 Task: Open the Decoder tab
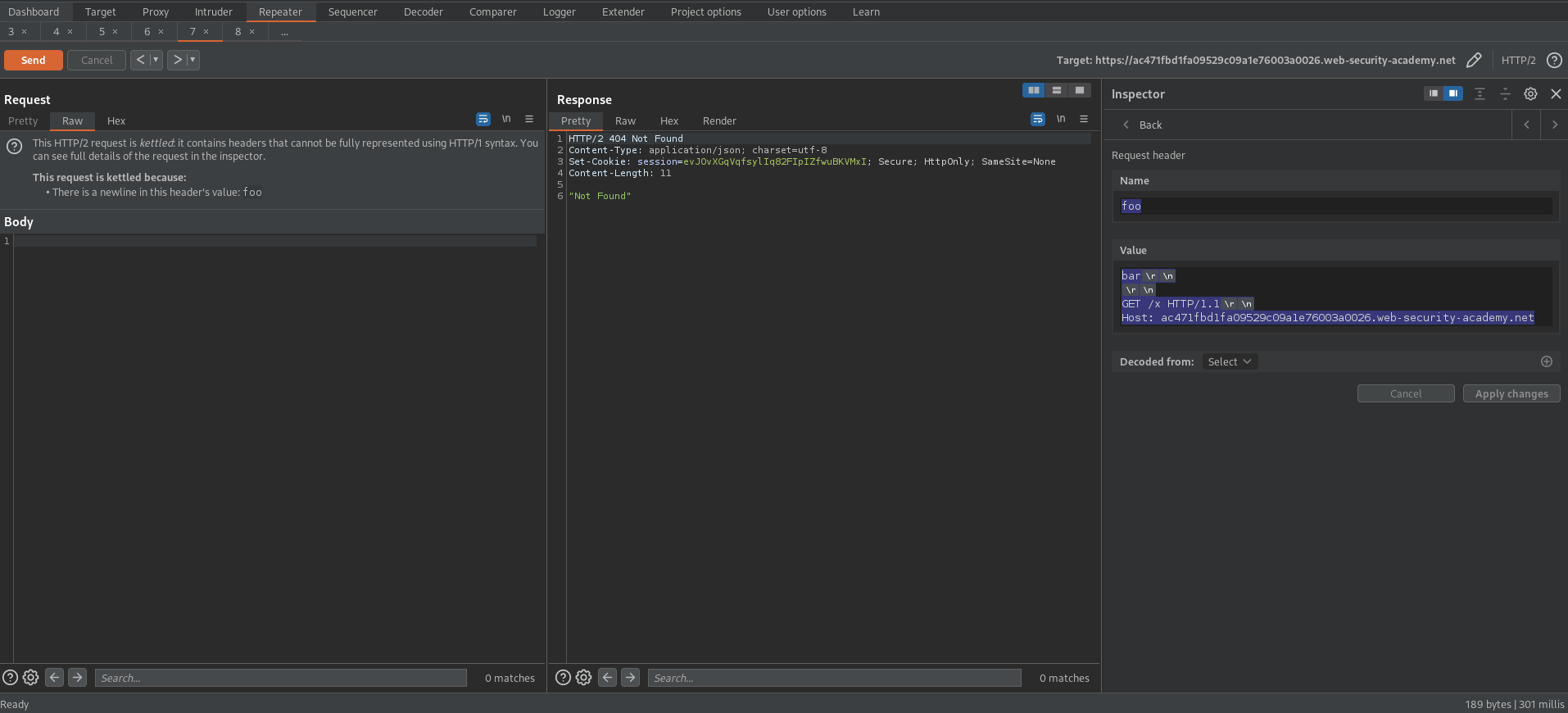pos(424,11)
